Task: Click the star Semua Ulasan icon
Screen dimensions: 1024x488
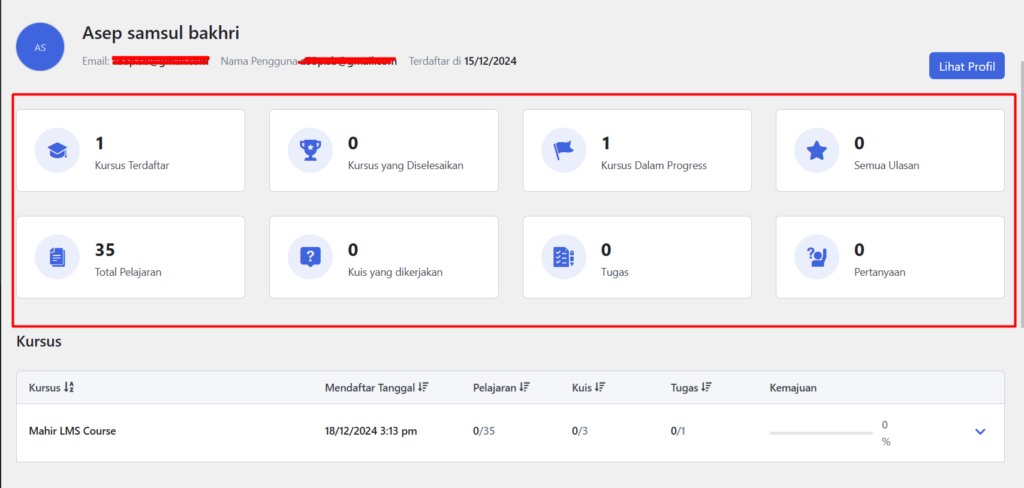Action: tap(817, 151)
